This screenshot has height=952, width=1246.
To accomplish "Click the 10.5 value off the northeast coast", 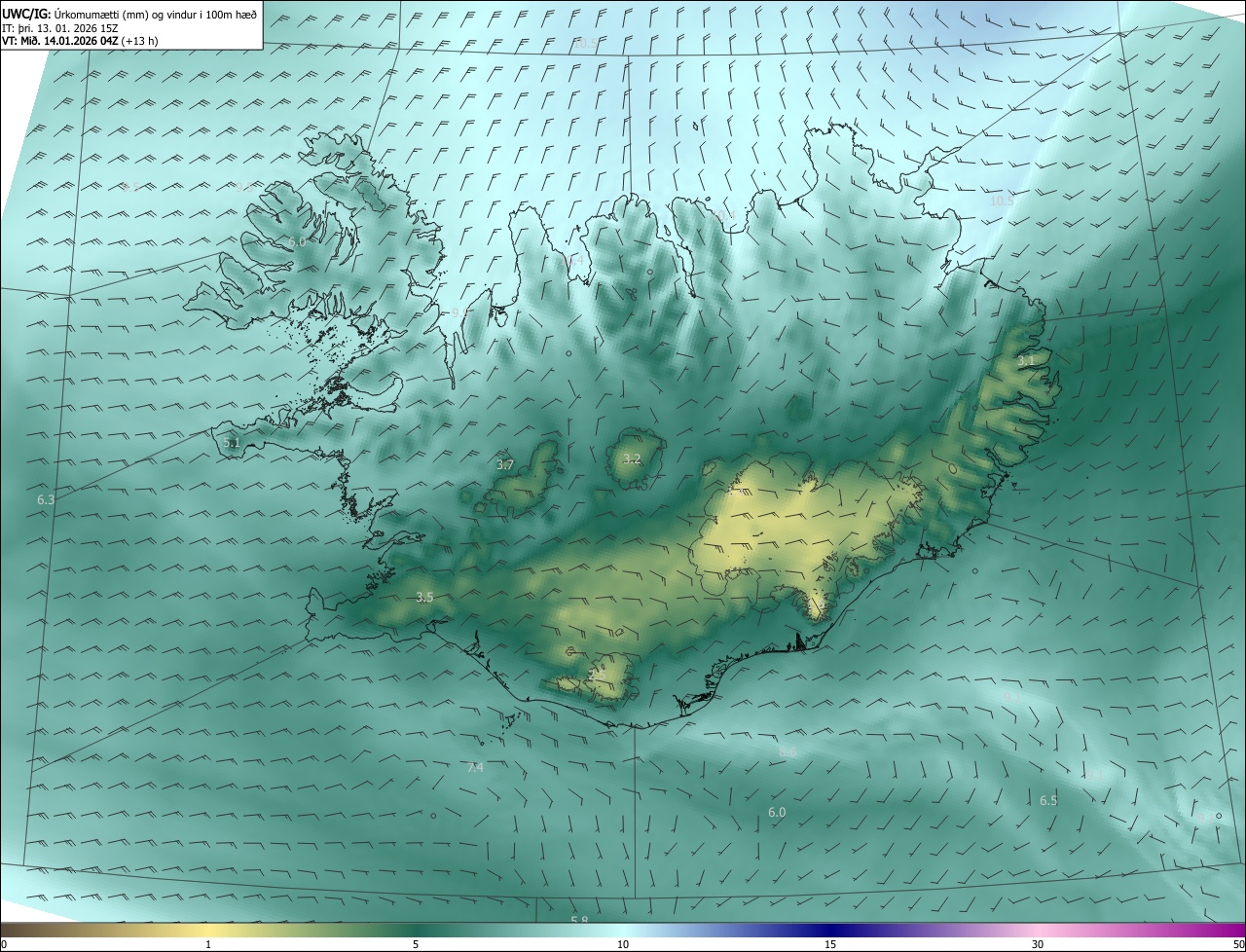I will tap(1002, 201).
